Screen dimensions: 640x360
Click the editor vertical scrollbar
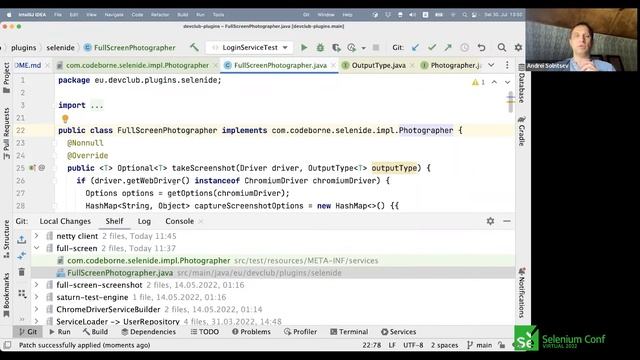pos(510,102)
